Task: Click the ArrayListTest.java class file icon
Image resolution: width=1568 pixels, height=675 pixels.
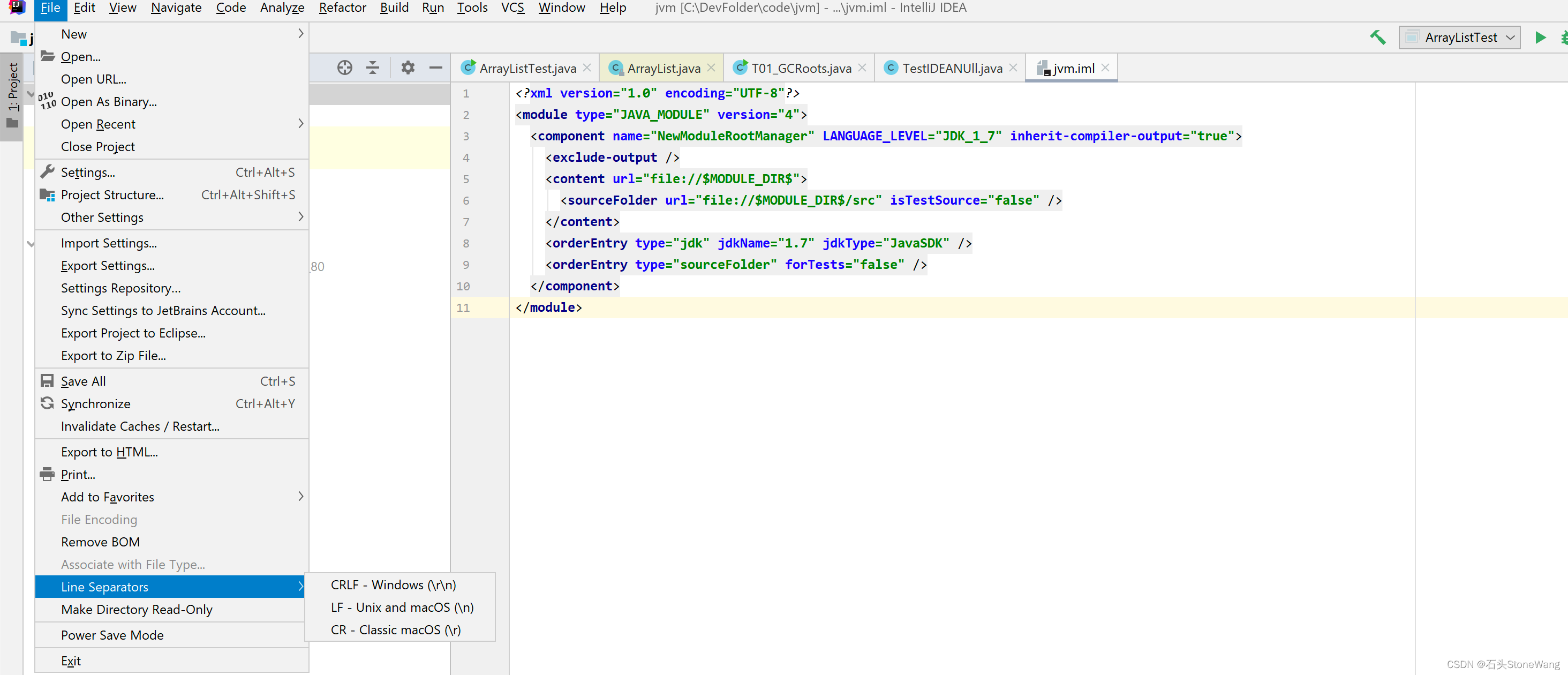Action: pyautogui.click(x=468, y=67)
